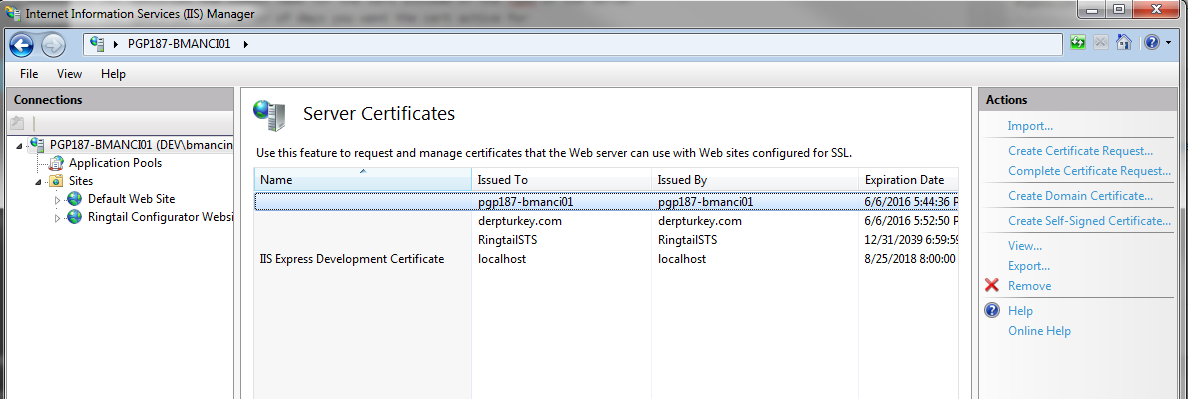Click the red X Remove icon
Viewport: 1188px width, 399px height.
[x=992, y=285]
